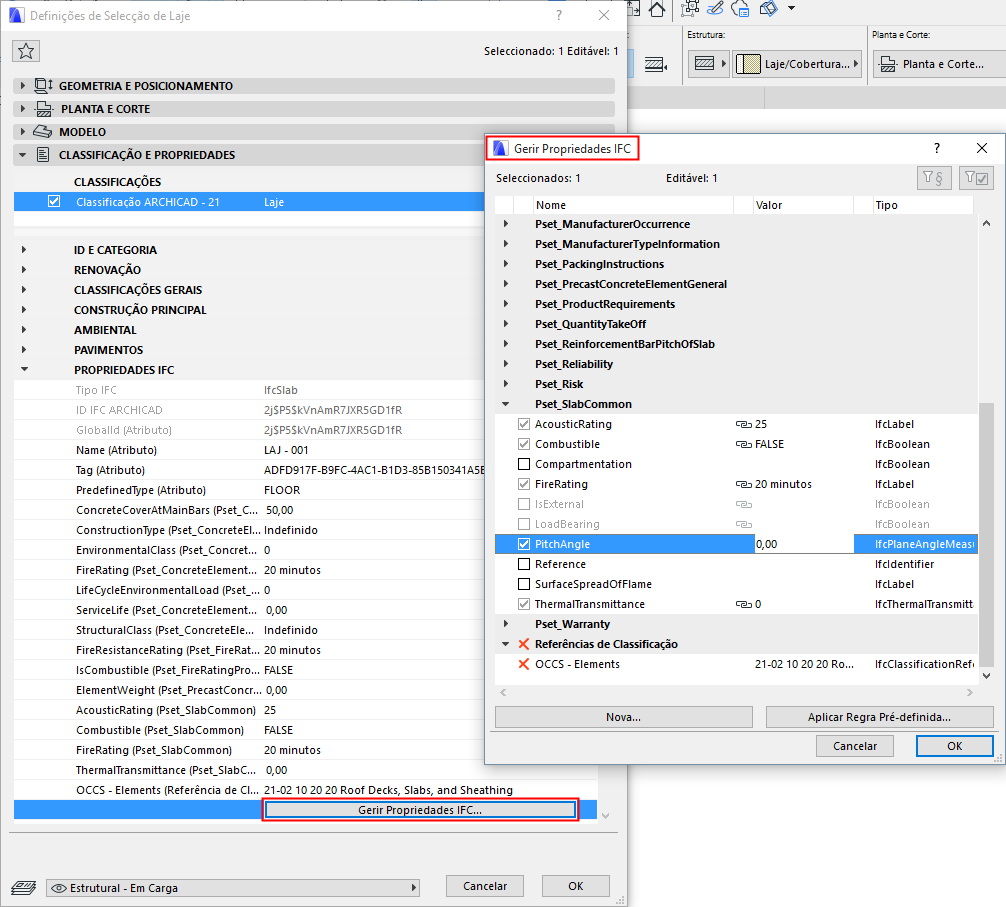Click the Nova... button
This screenshot has width=1006, height=907.
point(622,717)
